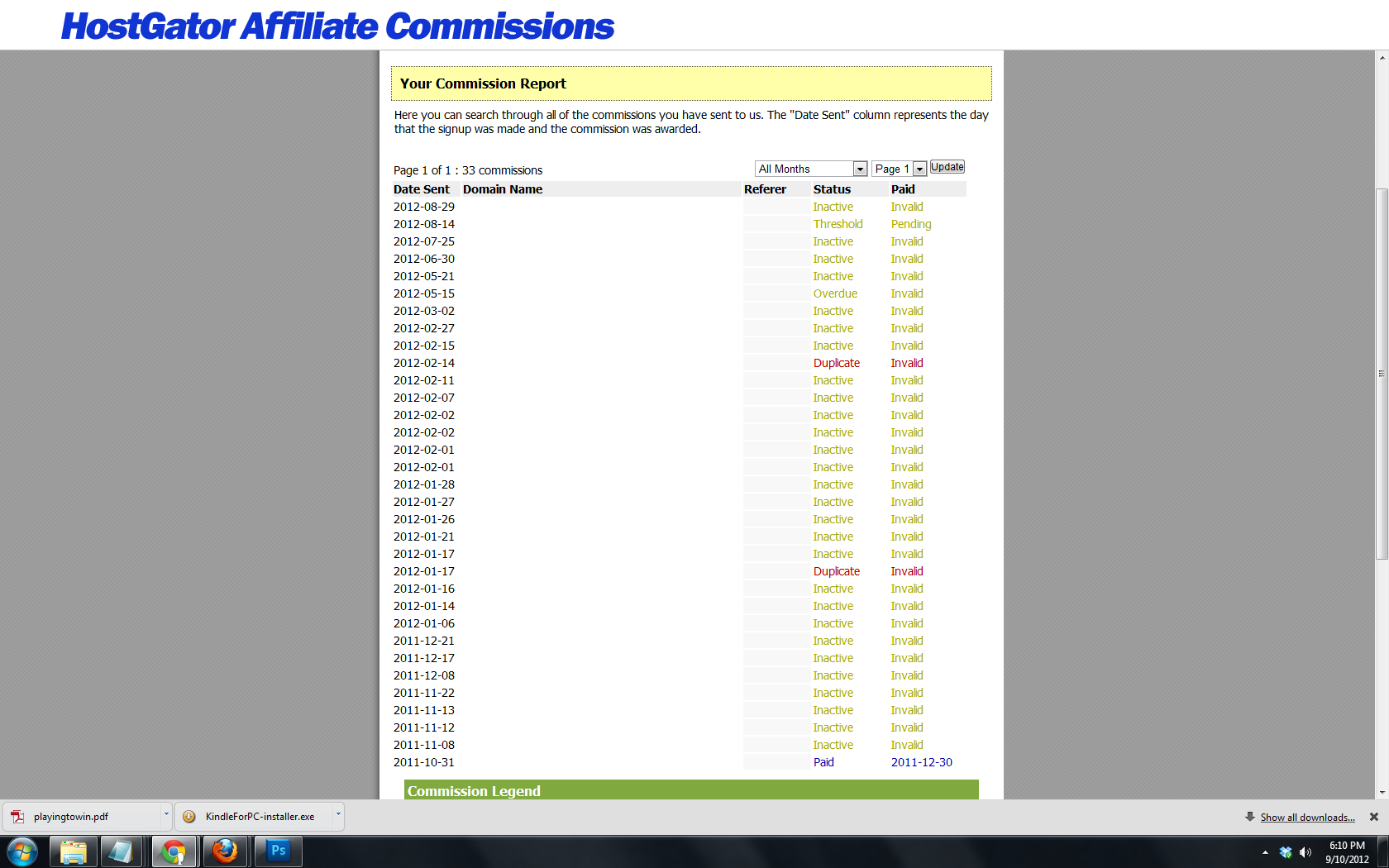Open Windows Explorer from the taskbar
The height and width of the screenshot is (868, 1389).
point(74,851)
